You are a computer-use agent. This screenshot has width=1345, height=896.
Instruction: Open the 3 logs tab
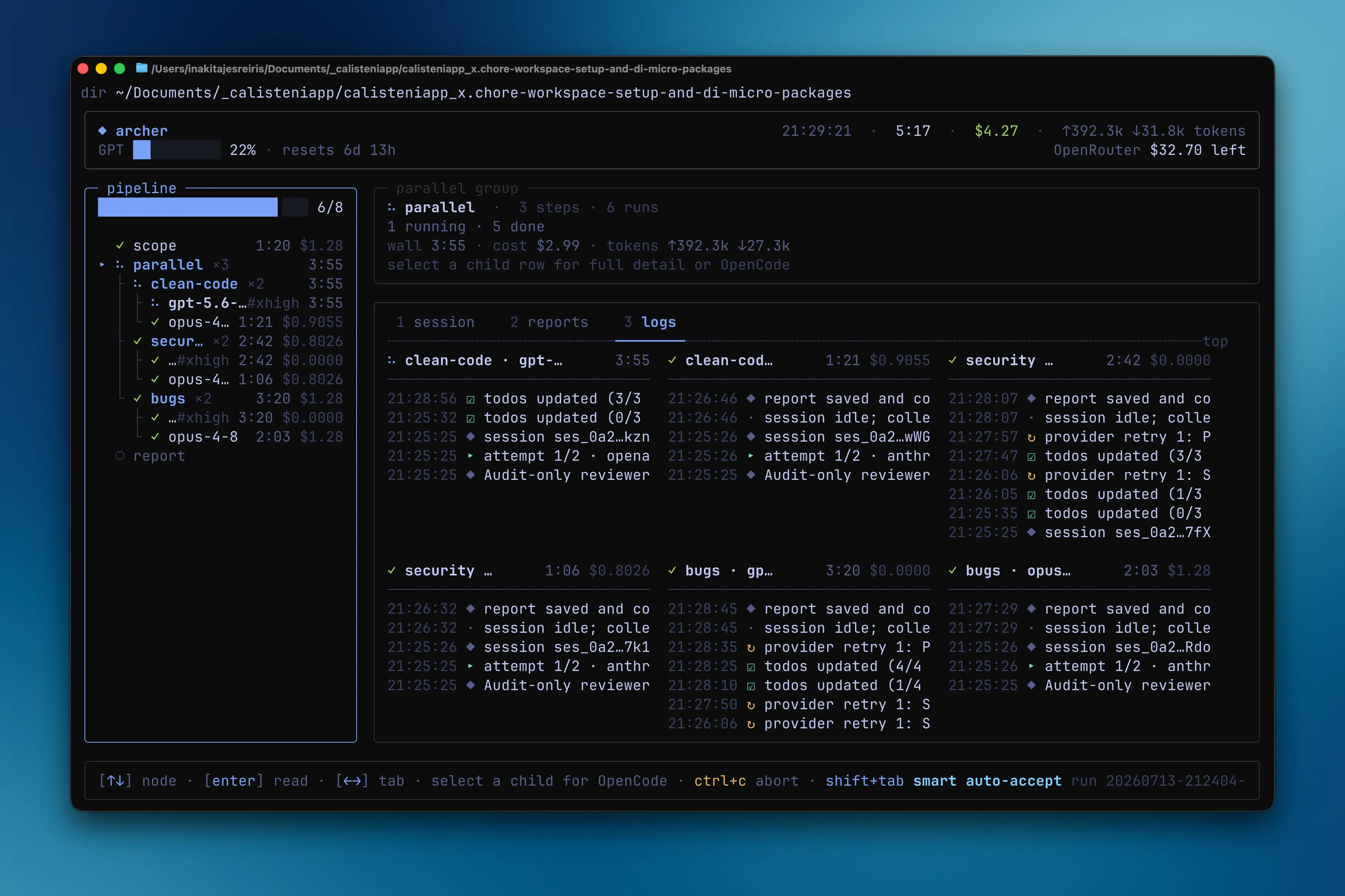[x=650, y=322]
